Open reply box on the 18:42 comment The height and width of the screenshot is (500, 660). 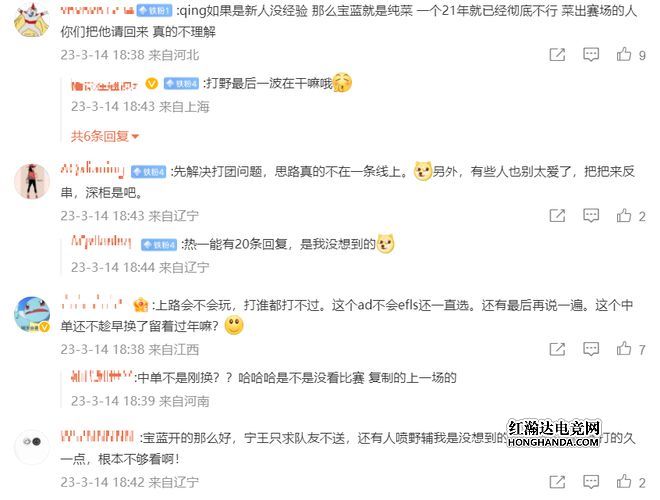pyautogui.click(x=591, y=482)
